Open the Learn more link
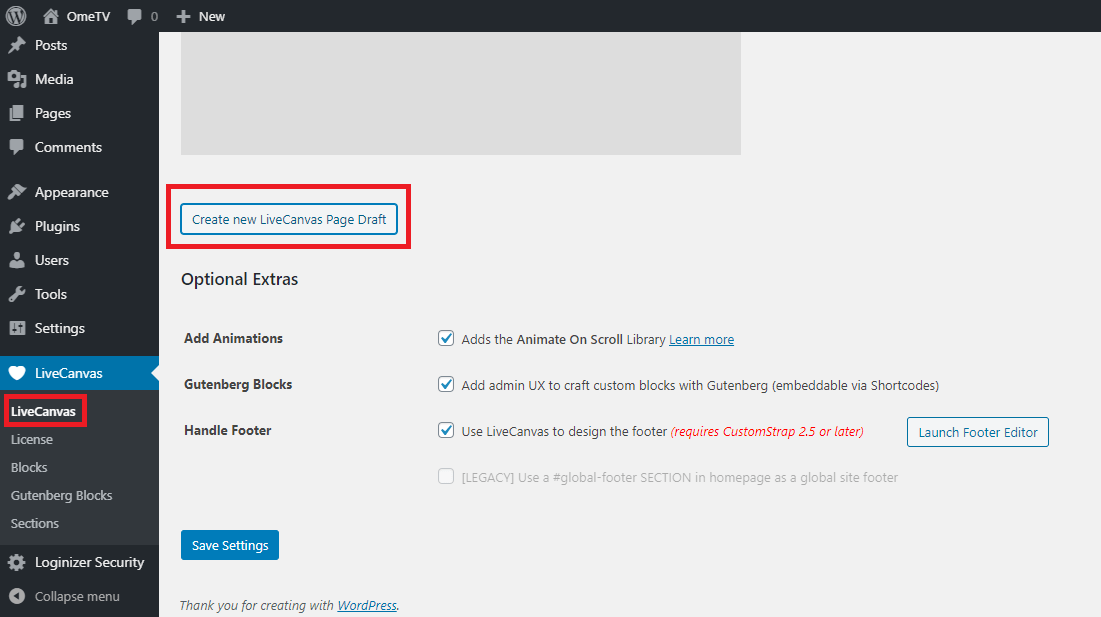The image size is (1101, 617). (x=701, y=340)
